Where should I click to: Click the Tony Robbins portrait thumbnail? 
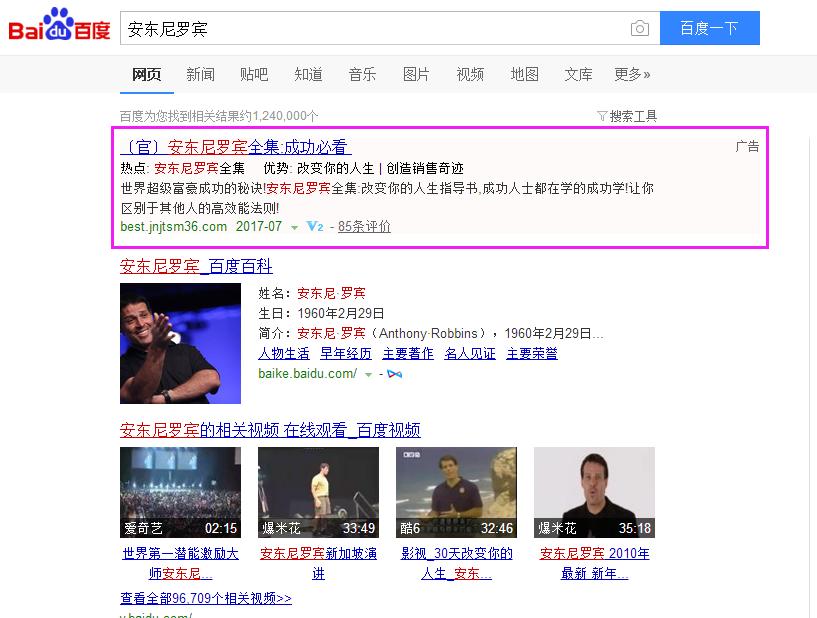180,343
